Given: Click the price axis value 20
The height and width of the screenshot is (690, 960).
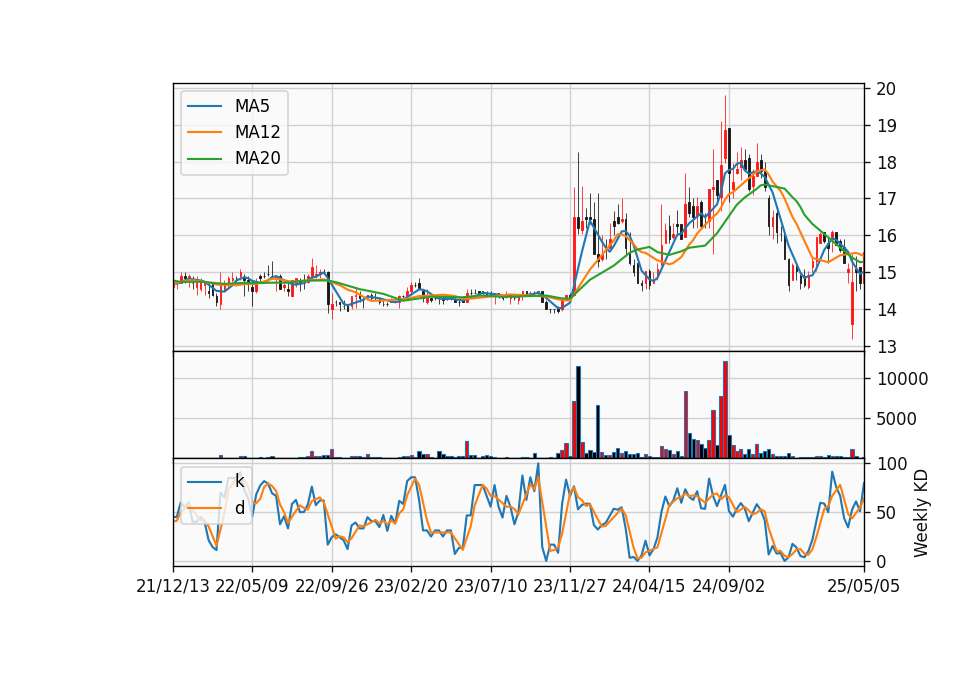Looking at the screenshot, I should click(x=886, y=89).
